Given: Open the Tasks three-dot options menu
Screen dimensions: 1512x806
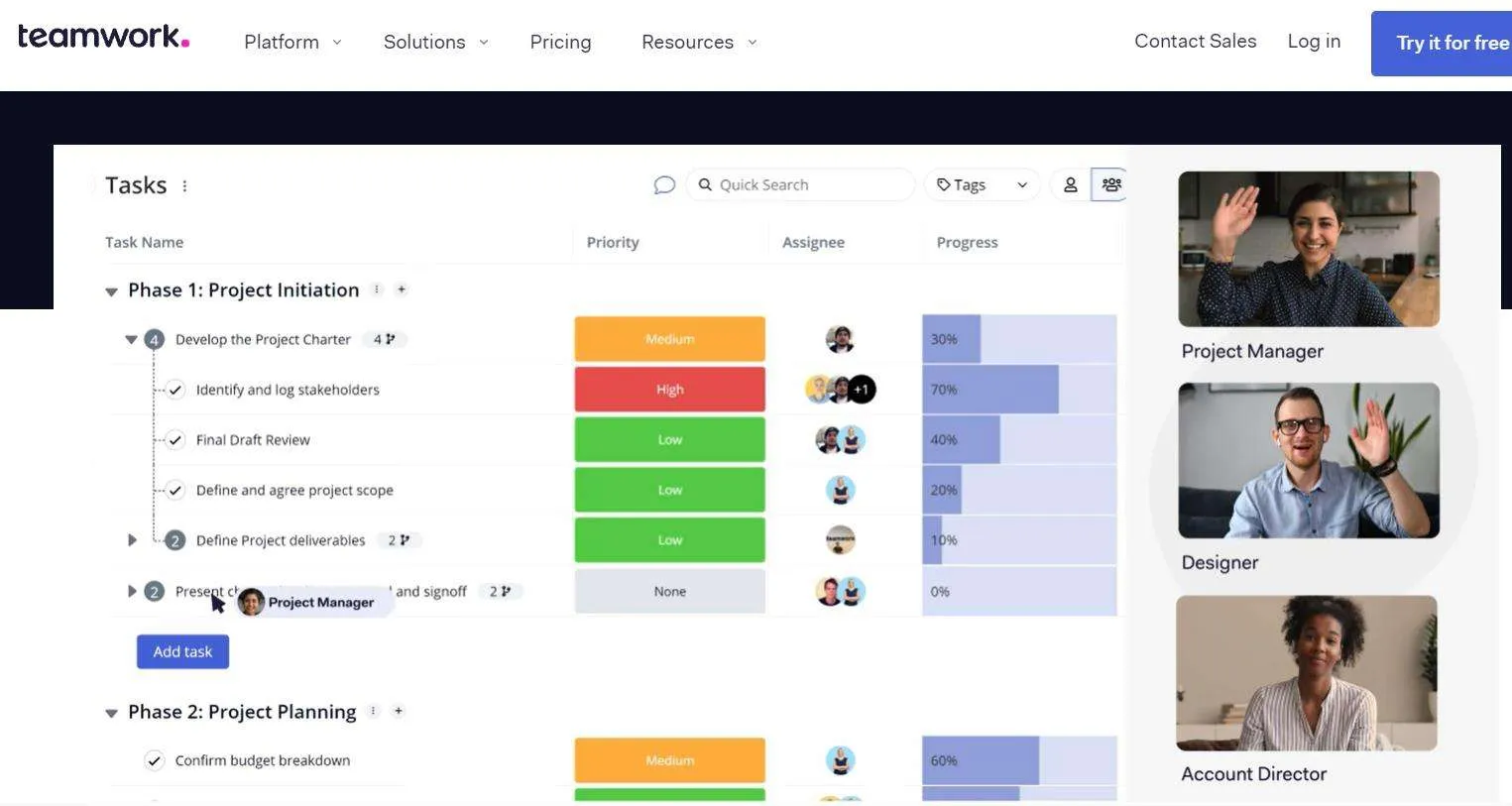Looking at the screenshot, I should pyautogui.click(x=184, y=185).
